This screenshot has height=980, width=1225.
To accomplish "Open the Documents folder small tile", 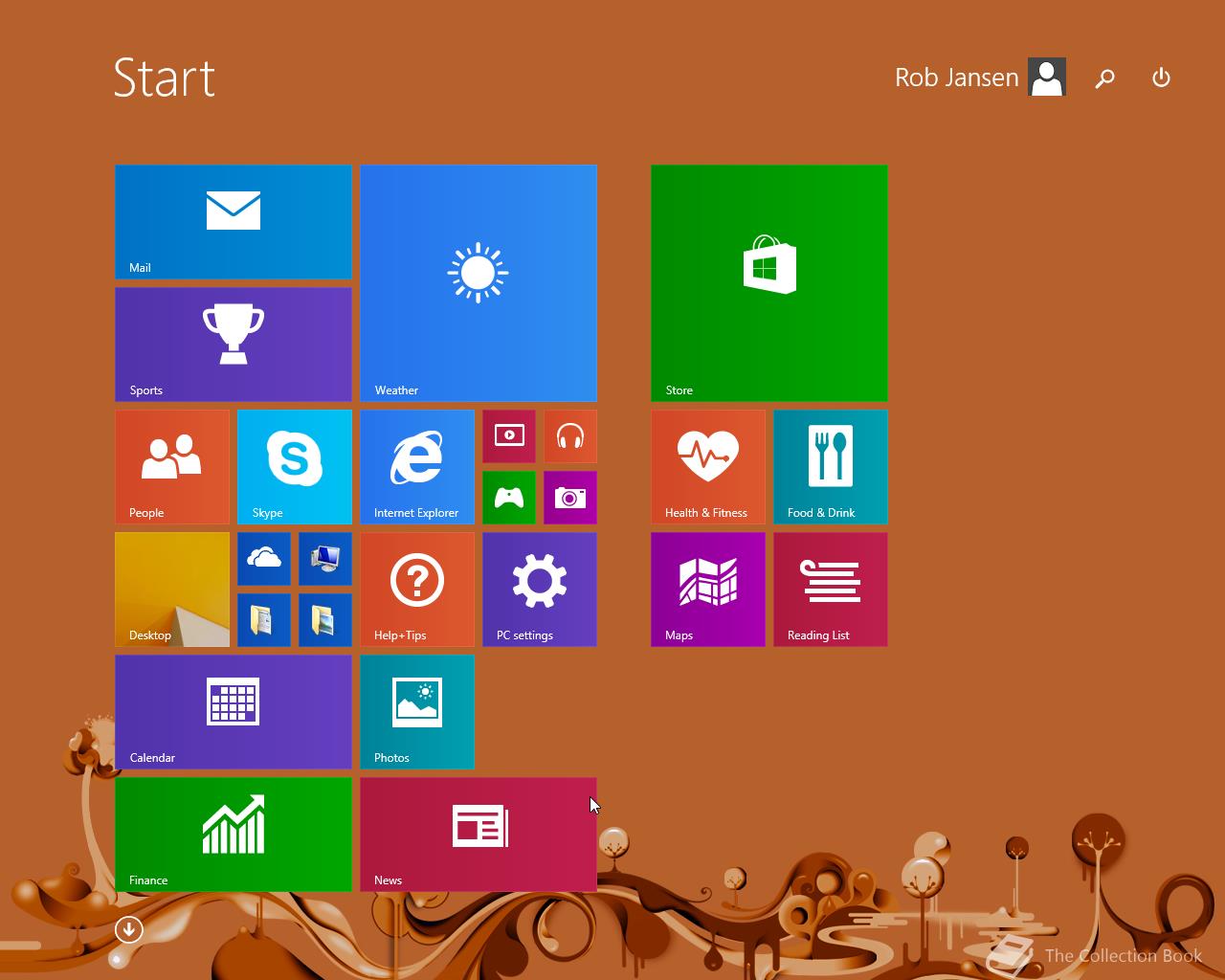I will click(264, 620).
